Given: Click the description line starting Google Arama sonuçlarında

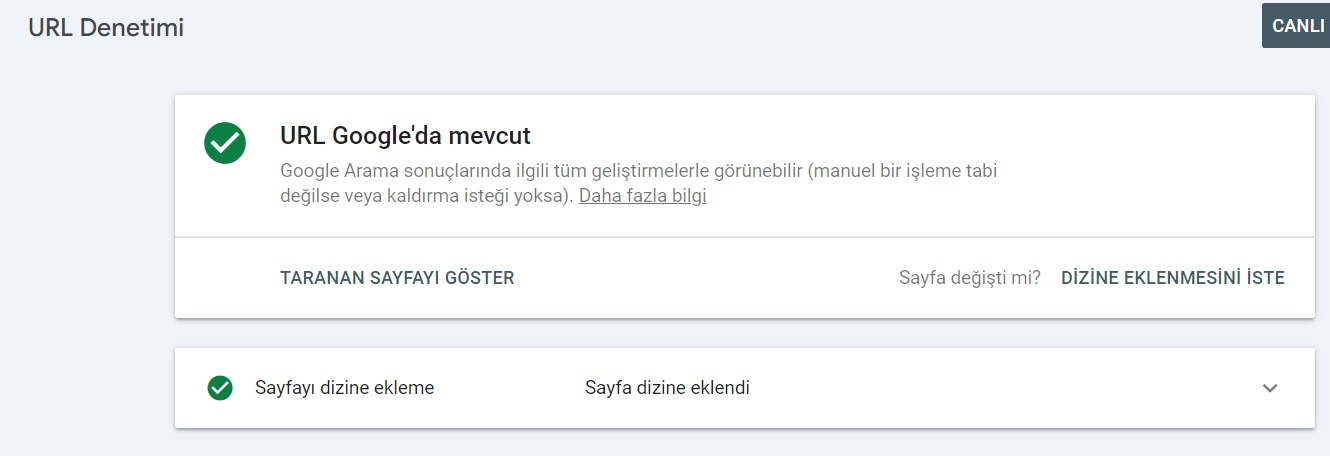Looking at the screenshot, I should [639, 171].
